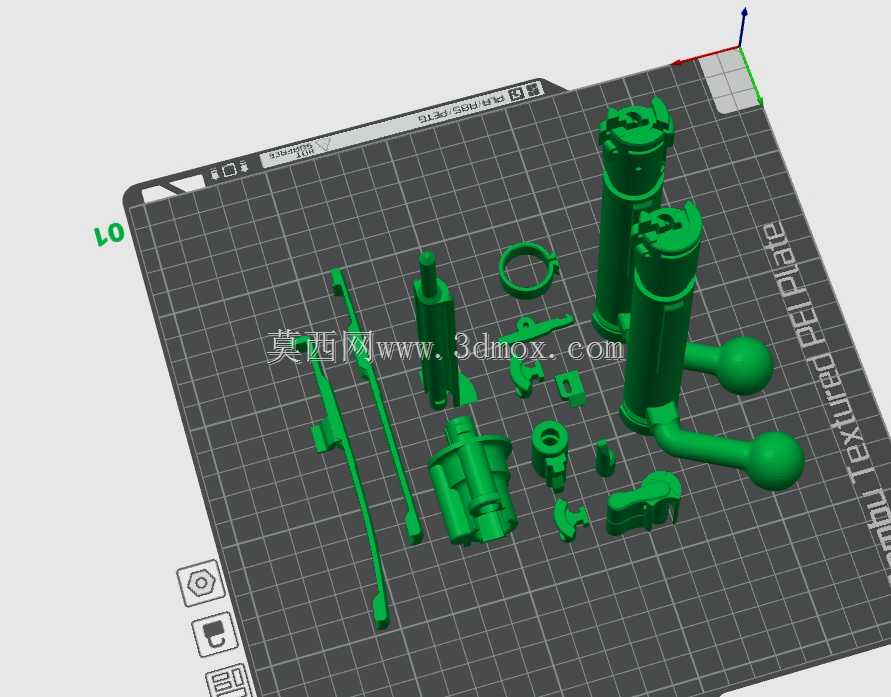The height and width of the screenshot is (697, 891).
Task: Select the small slotted rectangular block
Action: [x=570, y=389]
